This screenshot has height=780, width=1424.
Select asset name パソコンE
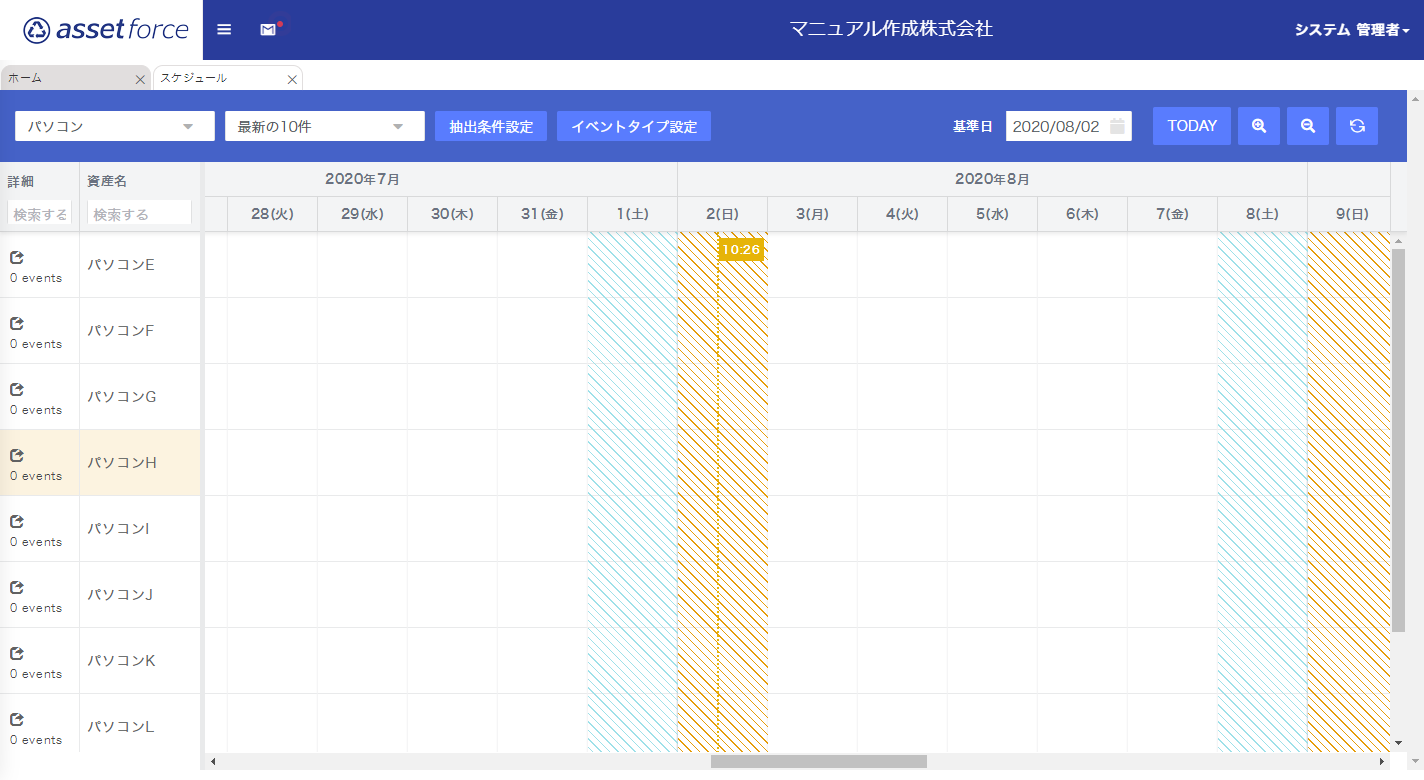[121, 265]
